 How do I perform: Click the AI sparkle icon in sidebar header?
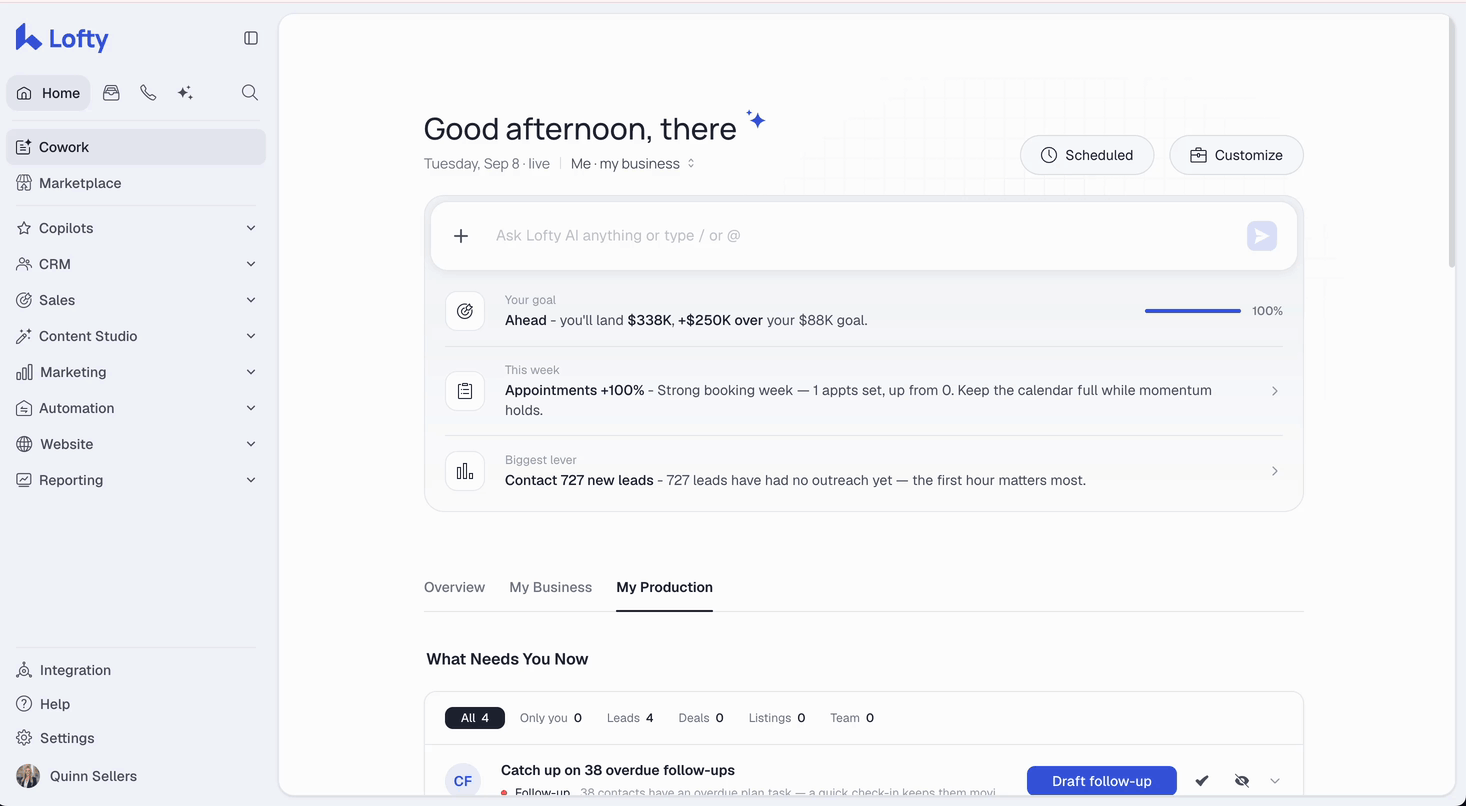coord(185,93)
